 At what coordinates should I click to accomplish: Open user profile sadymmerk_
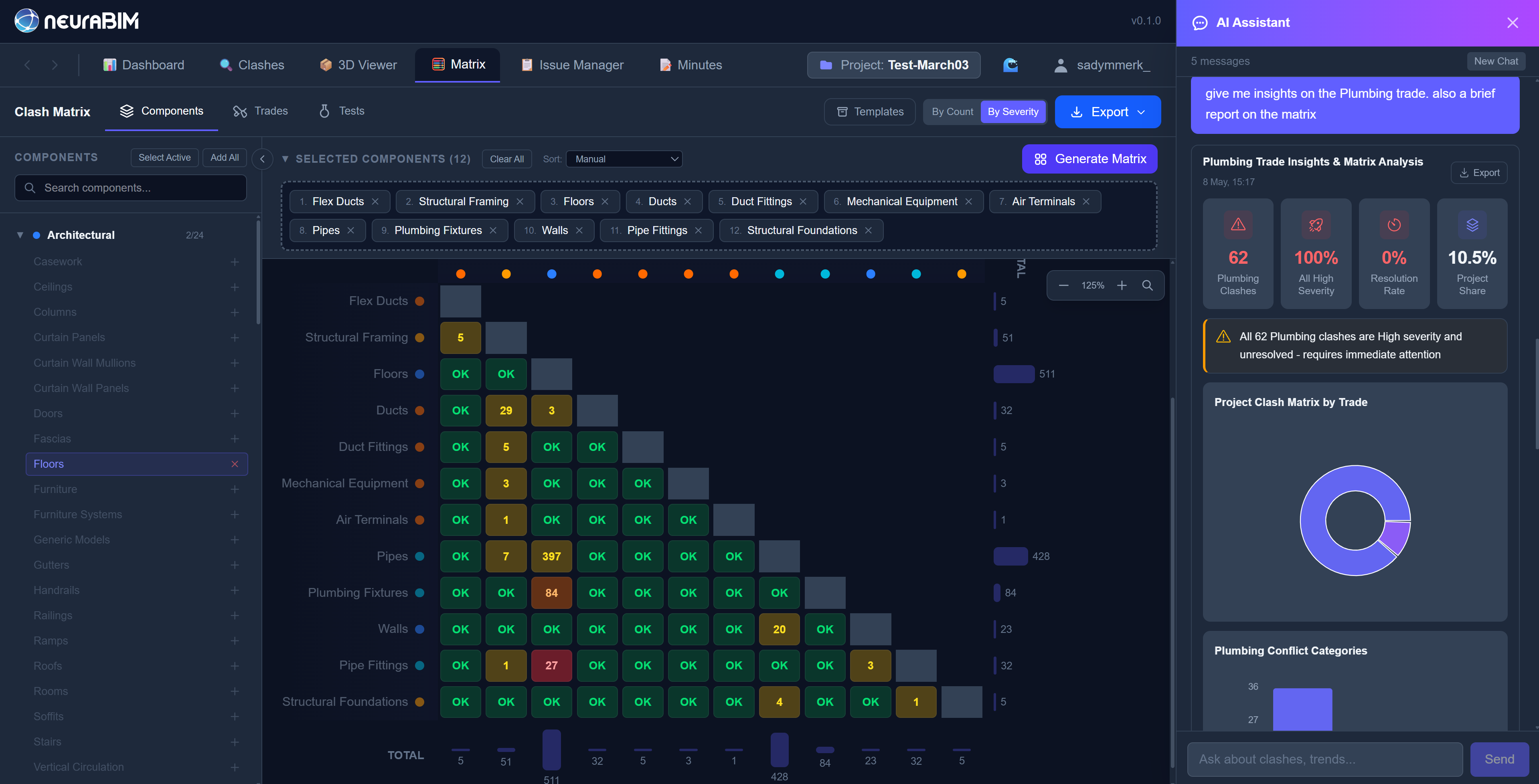(x=1102, y=65)
